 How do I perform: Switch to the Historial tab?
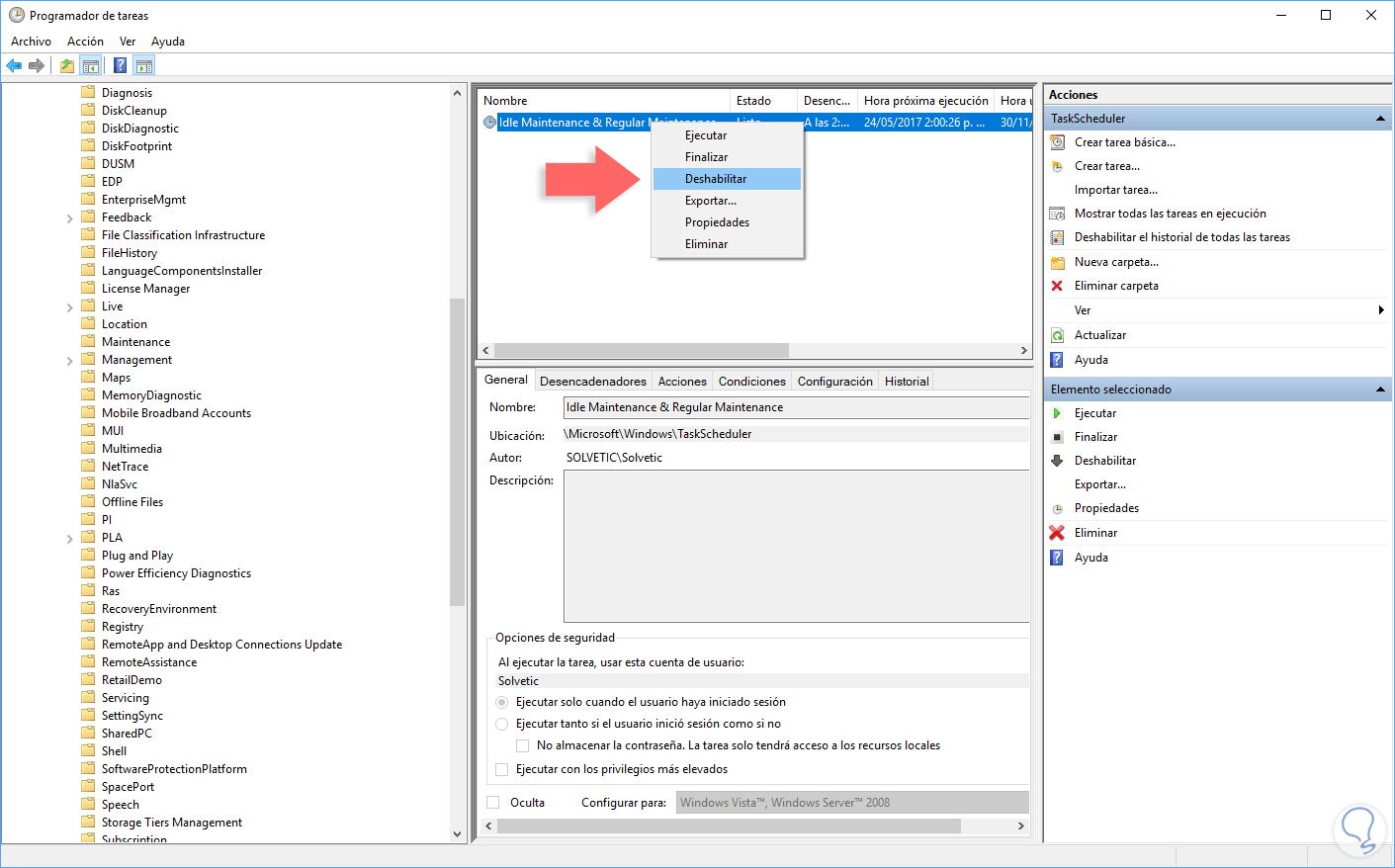[x=907, y=382]
